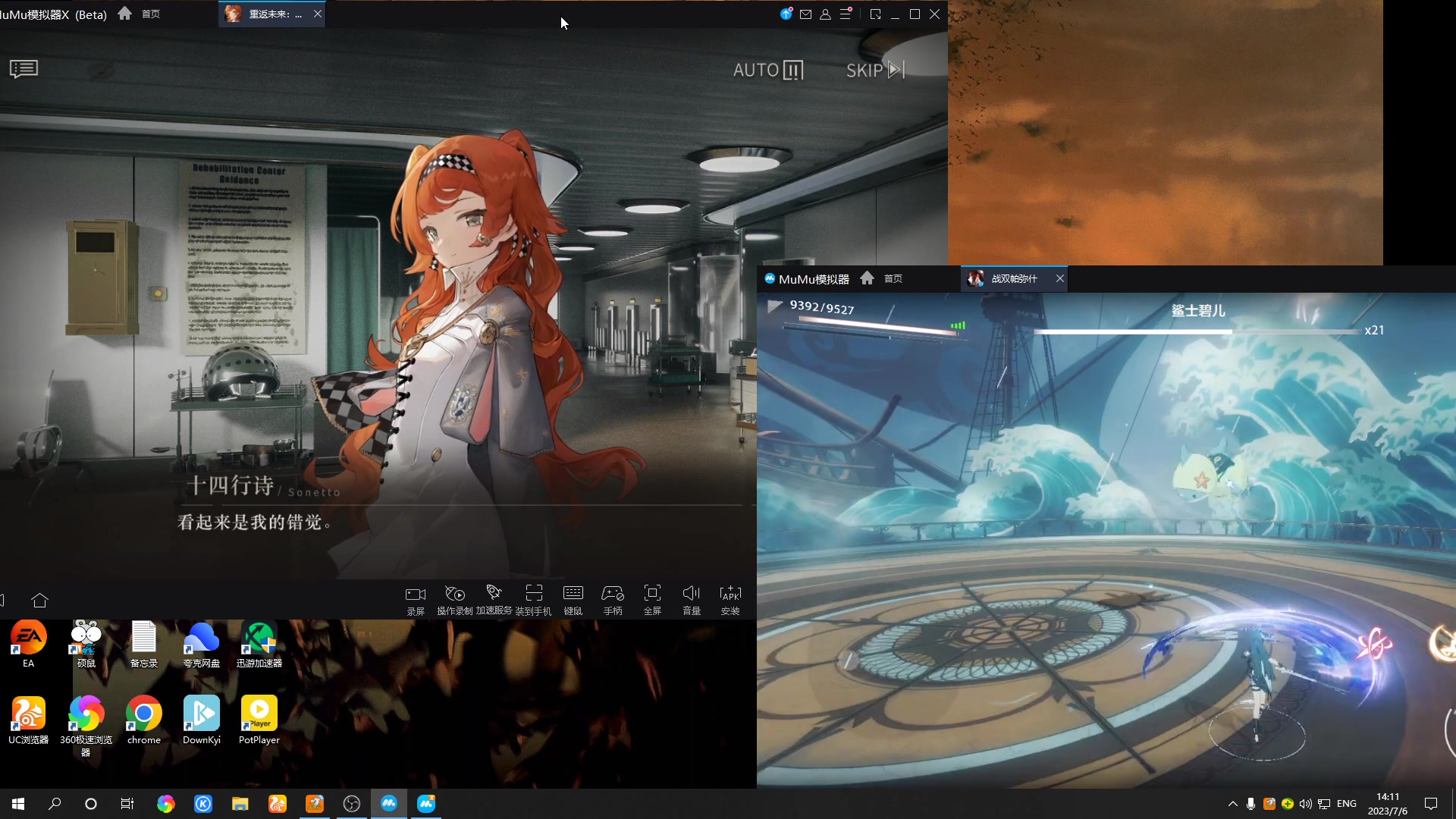Click the tray speaker volume icon

1306,804
